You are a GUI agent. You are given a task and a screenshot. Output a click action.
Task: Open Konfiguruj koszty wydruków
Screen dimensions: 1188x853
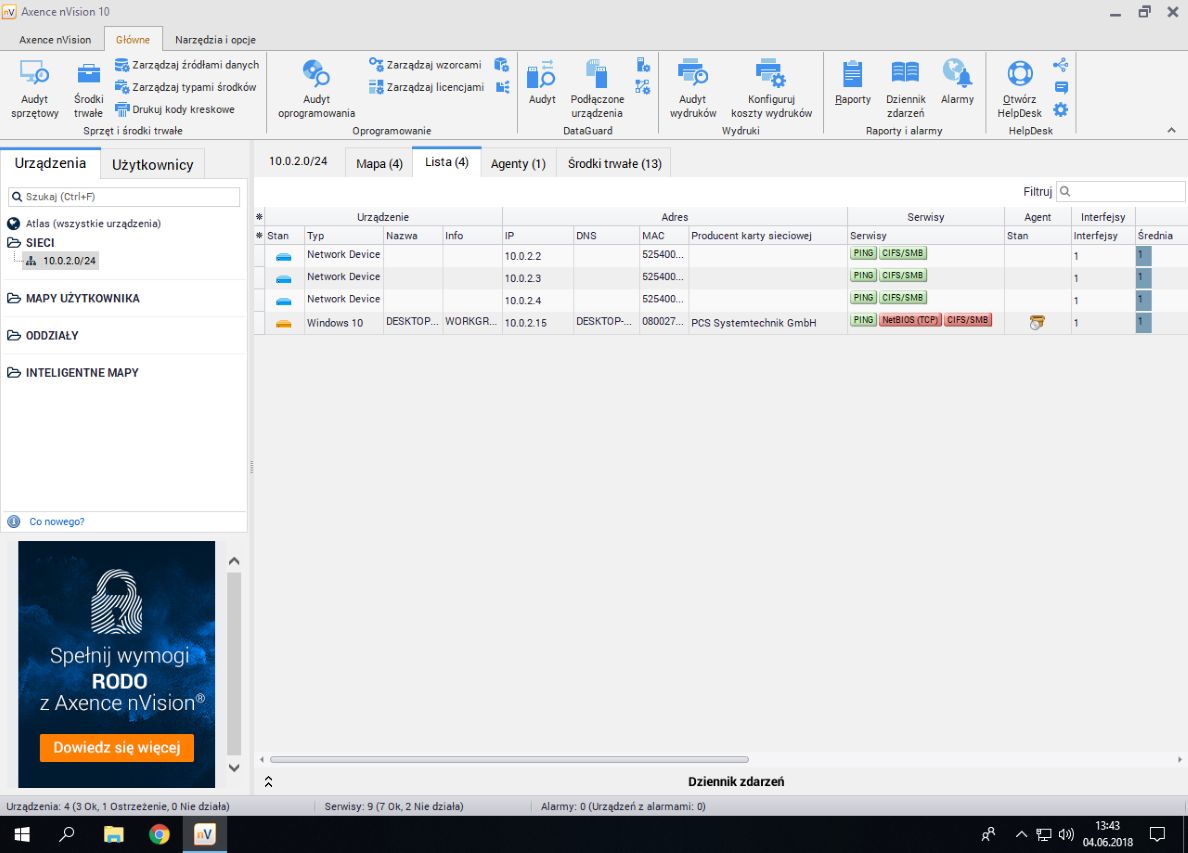(769, 88)
